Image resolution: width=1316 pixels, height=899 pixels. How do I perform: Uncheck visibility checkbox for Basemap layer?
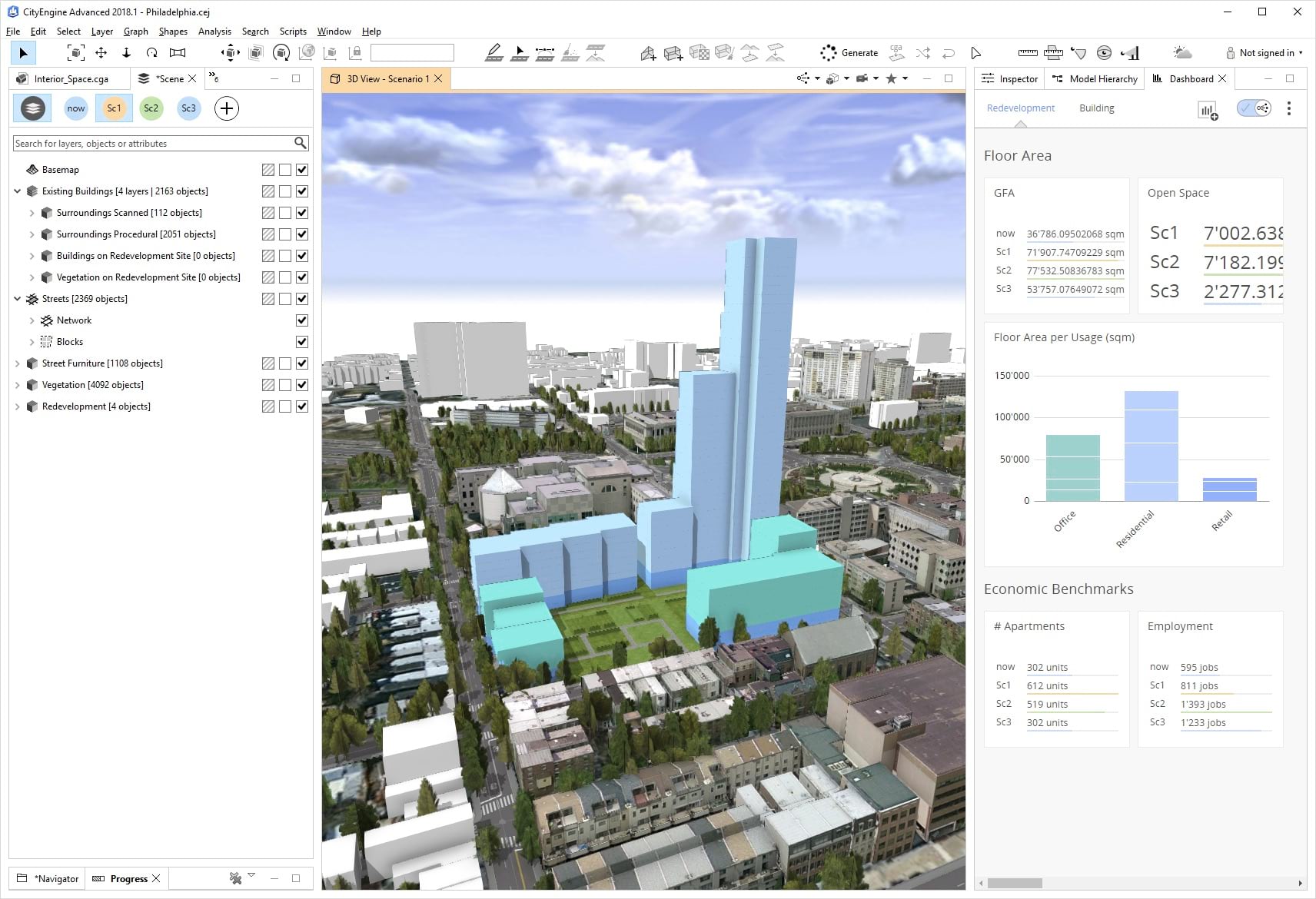coord(302,170)
